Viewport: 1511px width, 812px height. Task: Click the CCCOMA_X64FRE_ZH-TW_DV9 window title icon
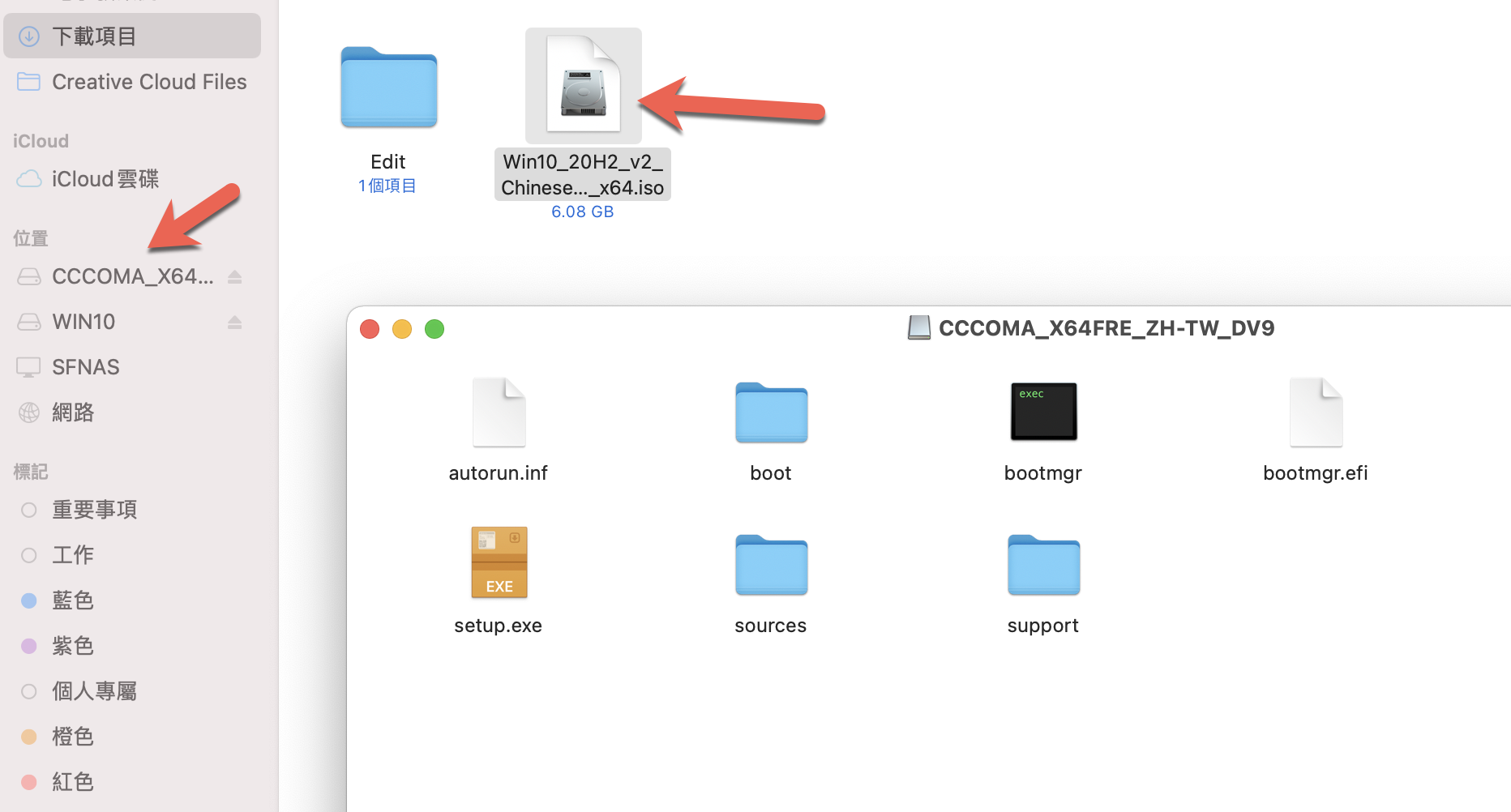click(918, 328)
